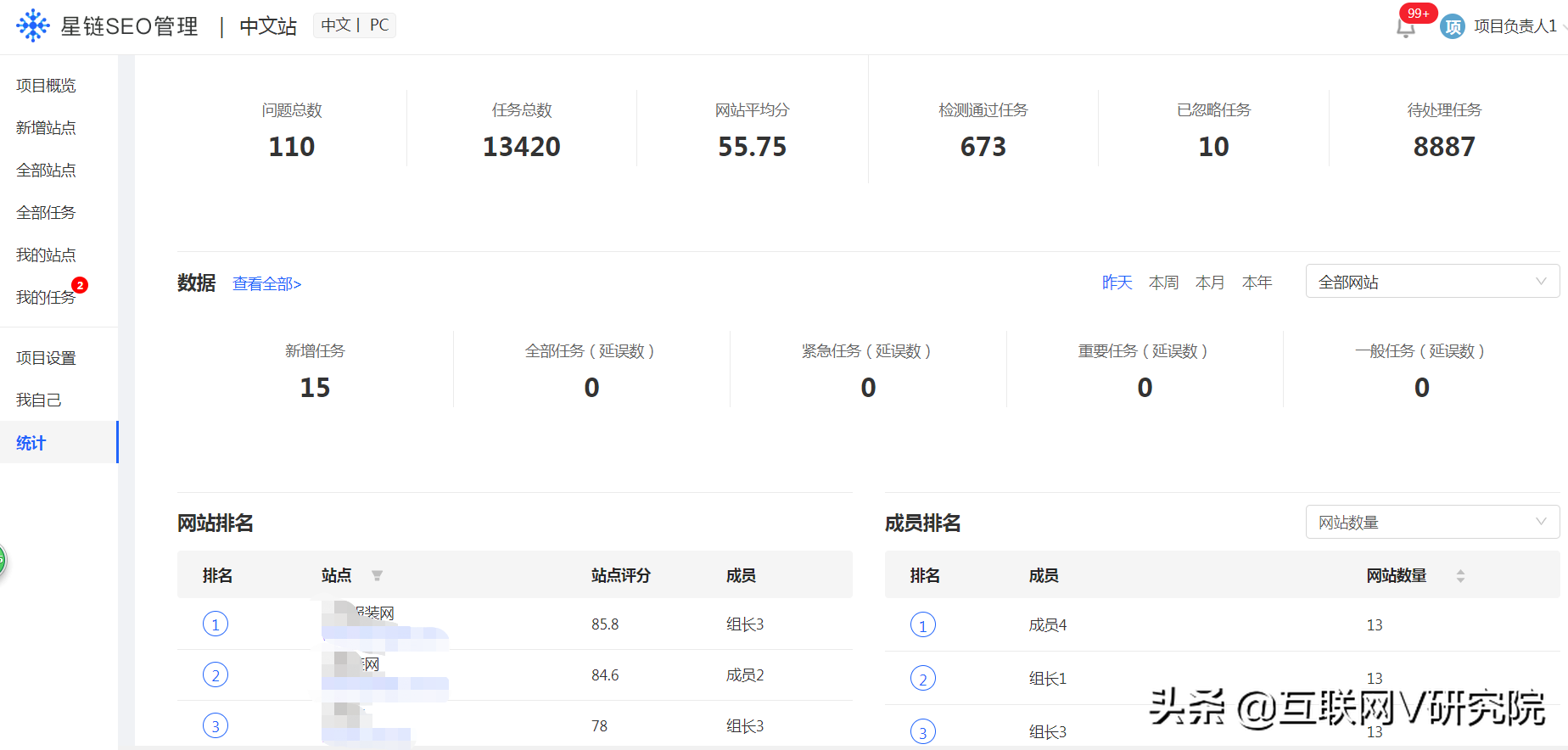Open 我的站点 in the sidebar
The image size is (1568, 750).
point(46,255)
